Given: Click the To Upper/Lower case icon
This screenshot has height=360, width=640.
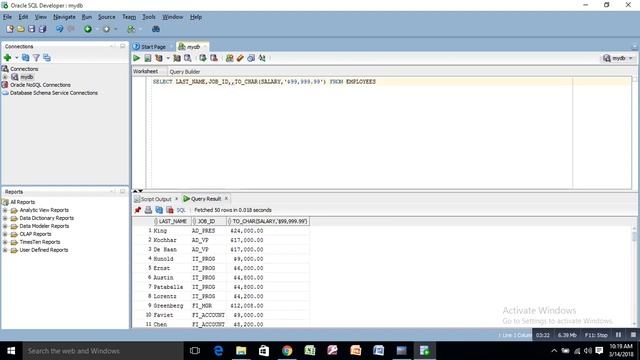Looking at the screenshot, I should 262,58.
